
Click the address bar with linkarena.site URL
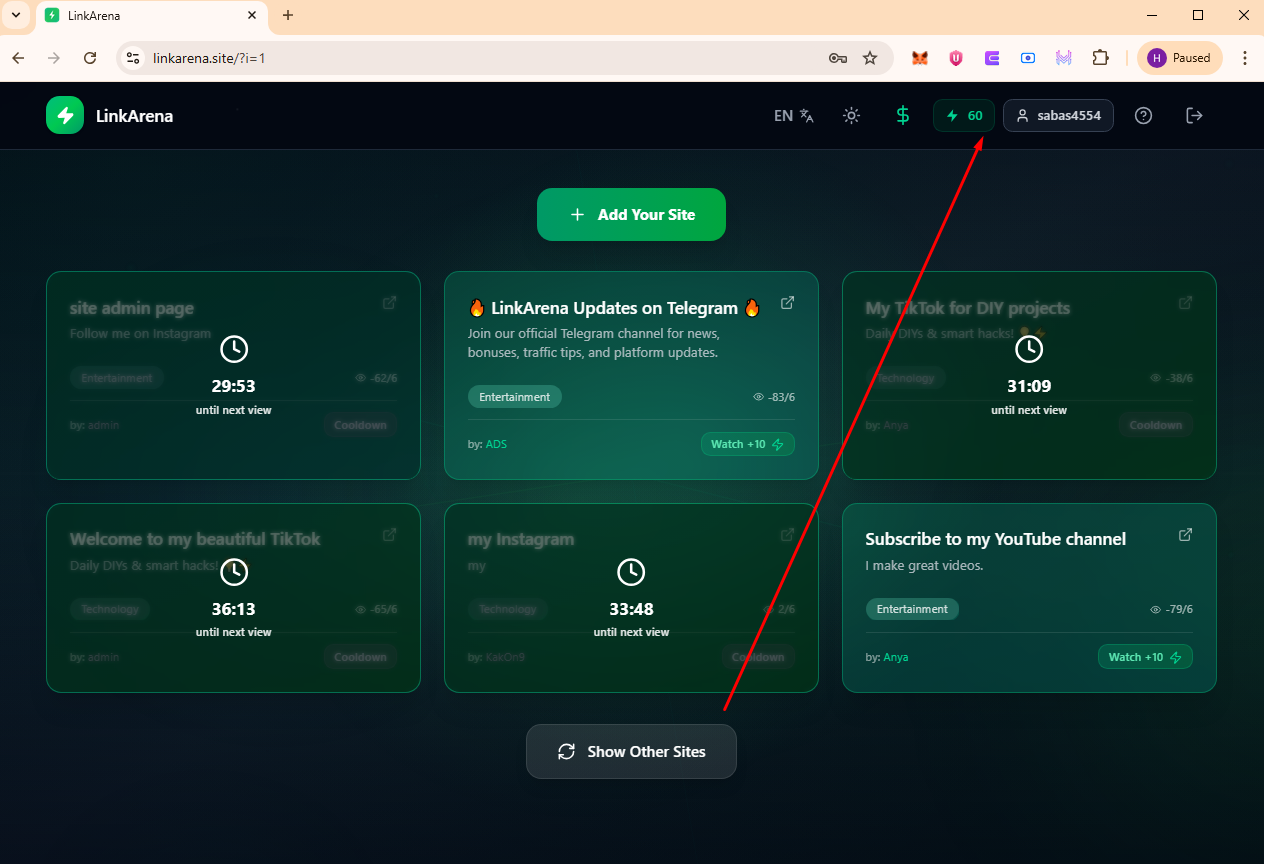point(503,58)
